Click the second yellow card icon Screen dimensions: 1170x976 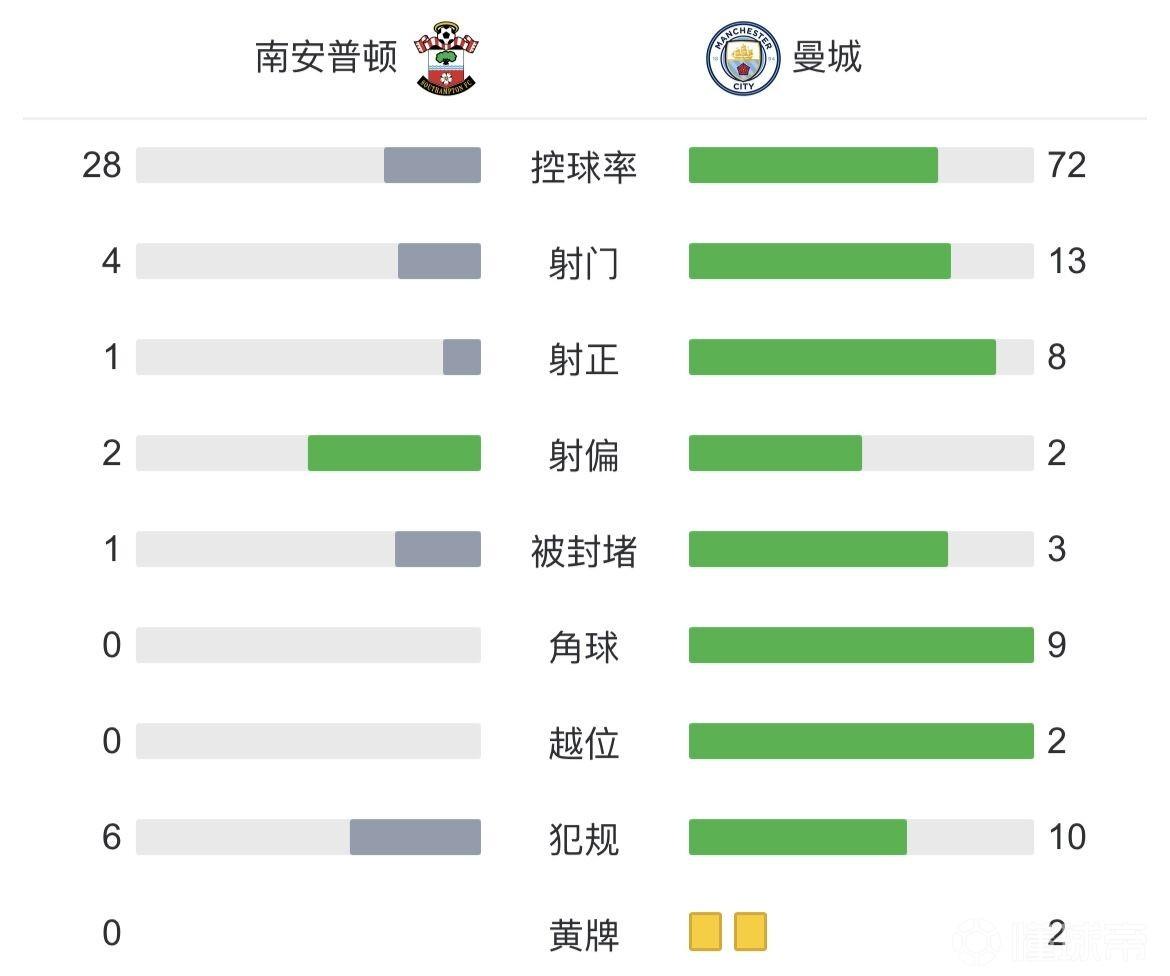(x=750, y=932)
